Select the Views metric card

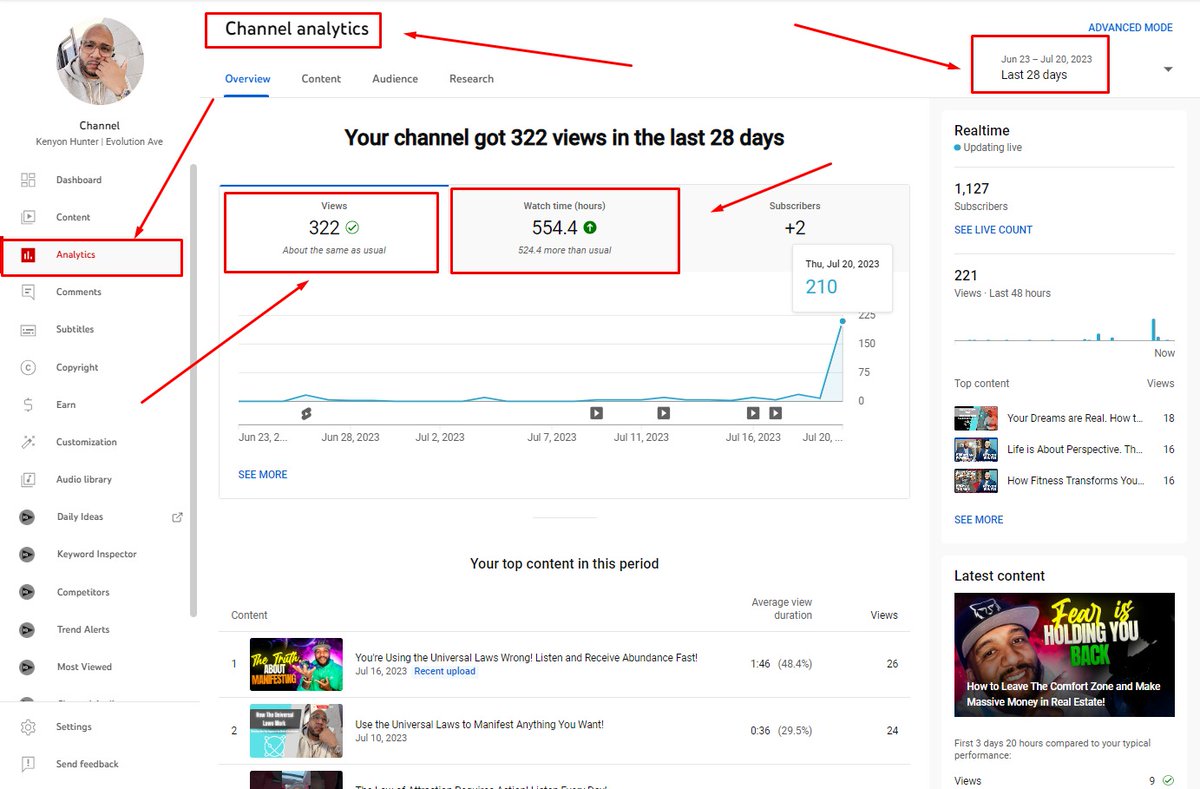coord(334,229)
